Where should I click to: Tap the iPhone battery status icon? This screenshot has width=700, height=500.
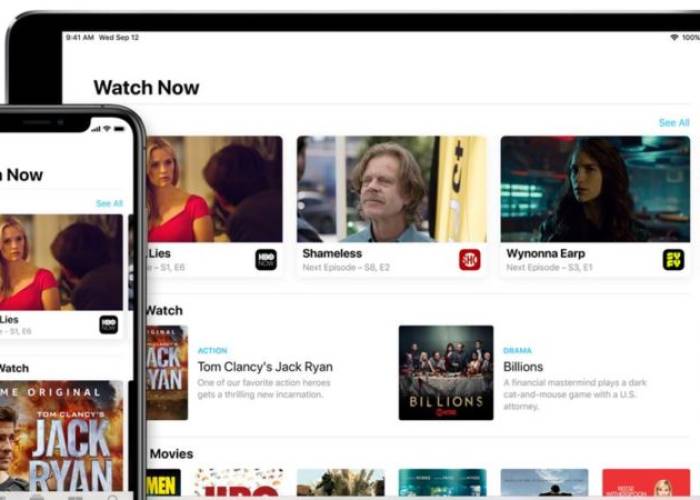(x=119, y=129)
